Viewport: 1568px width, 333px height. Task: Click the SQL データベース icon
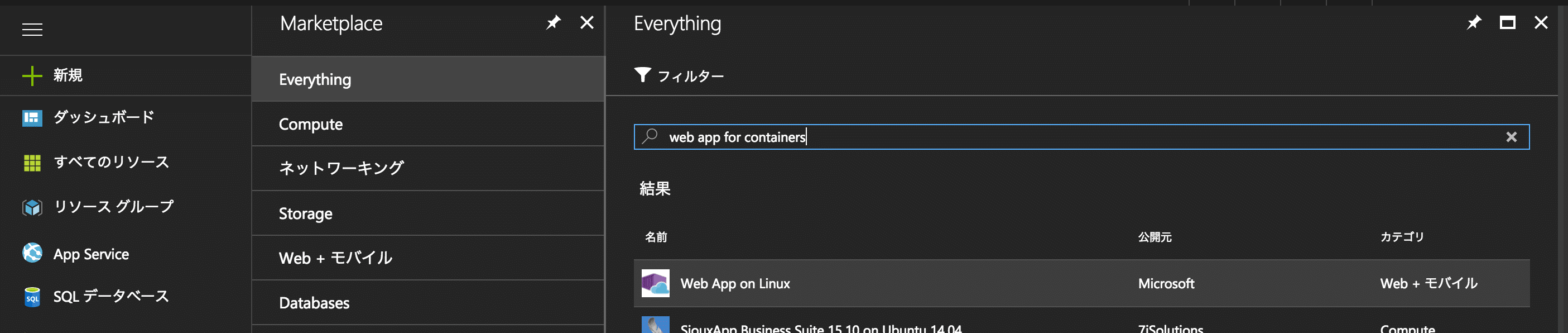coord(32,297)
